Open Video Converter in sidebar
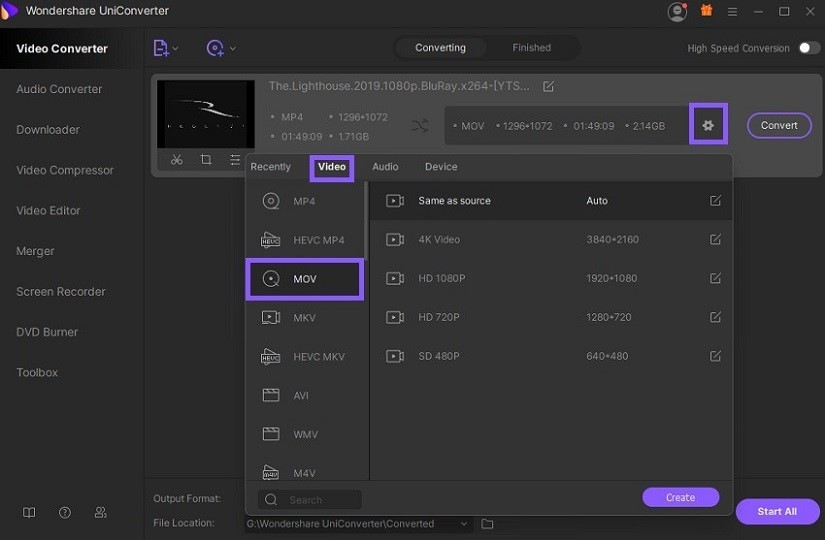The image size is (825, 540). [x=62, y=48]
